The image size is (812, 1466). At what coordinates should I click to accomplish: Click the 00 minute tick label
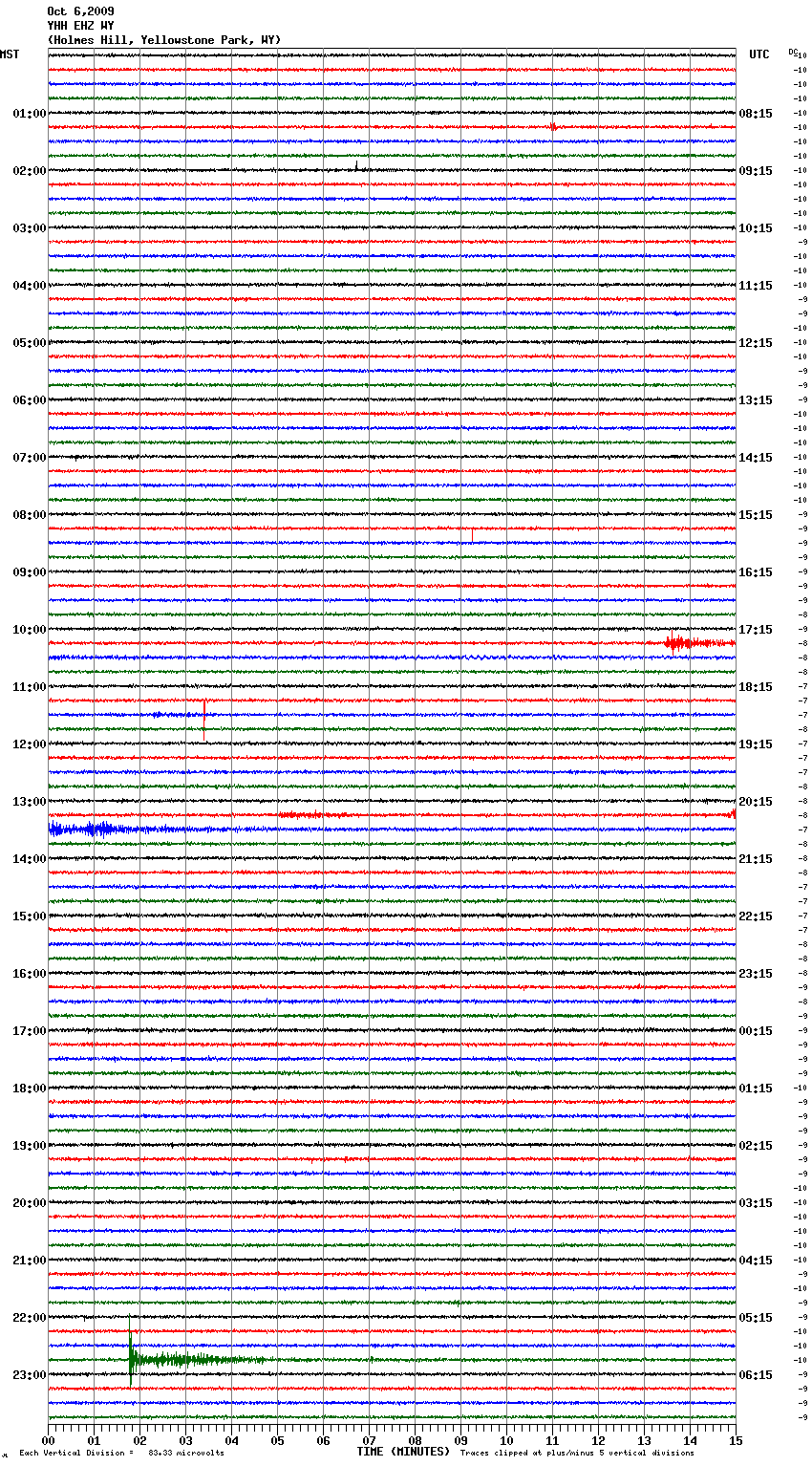click(x=48, y=1441)
